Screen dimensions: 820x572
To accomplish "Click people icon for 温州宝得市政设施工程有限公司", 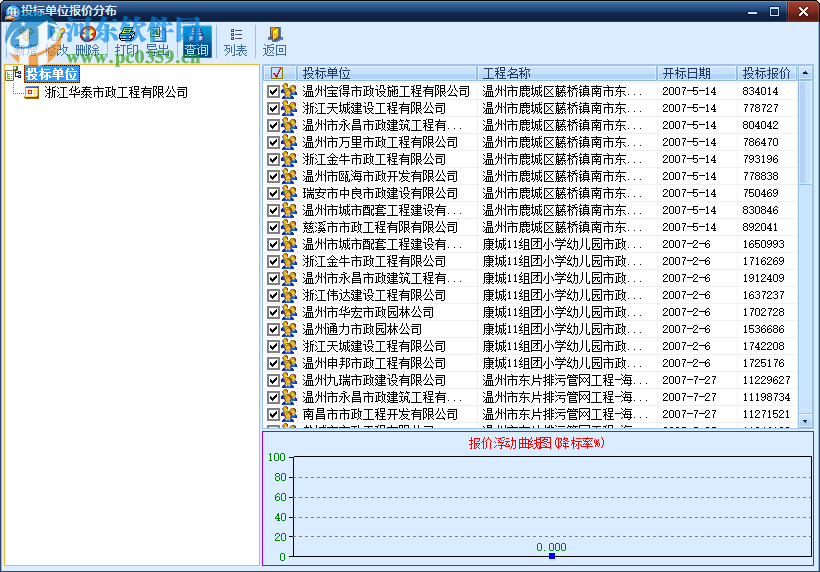I will point(289,91).
